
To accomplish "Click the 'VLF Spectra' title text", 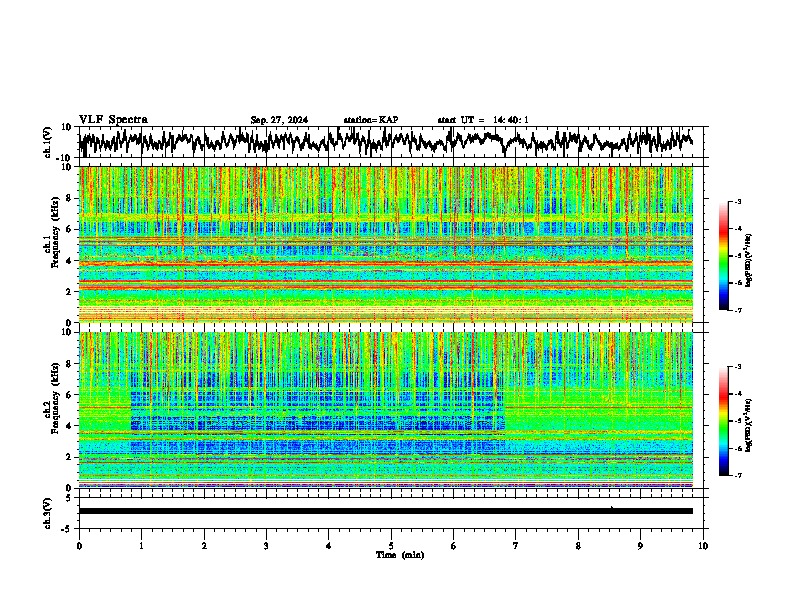I will [113, 120].
